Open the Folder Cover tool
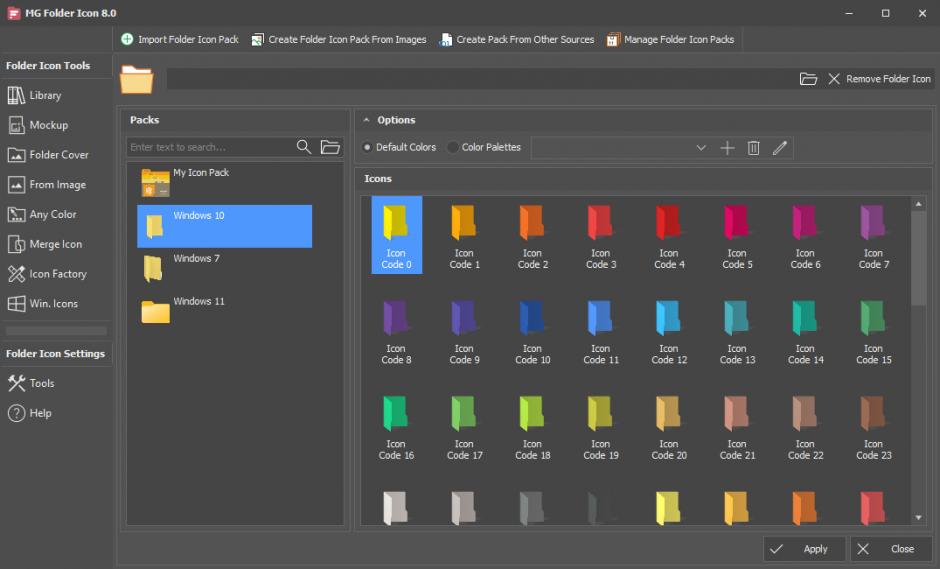Viewport: 940px width, 569px height. (58, 155)
